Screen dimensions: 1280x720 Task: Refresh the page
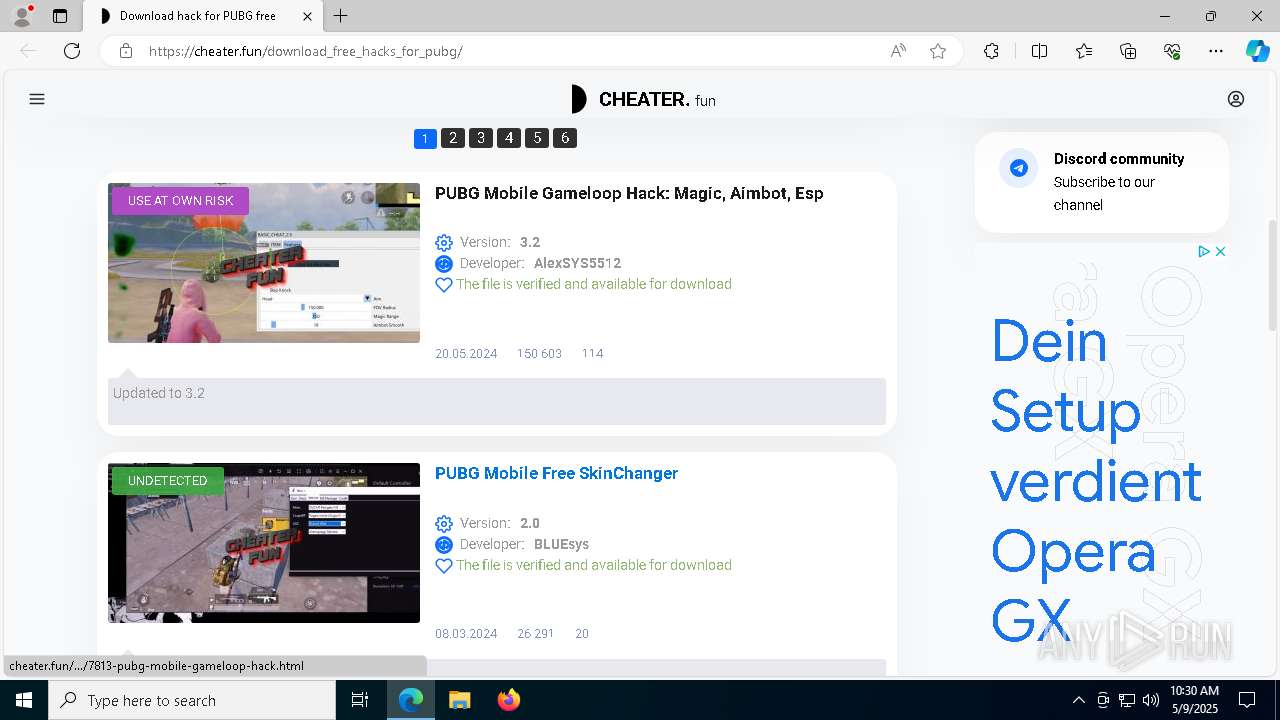click(72, 51)
